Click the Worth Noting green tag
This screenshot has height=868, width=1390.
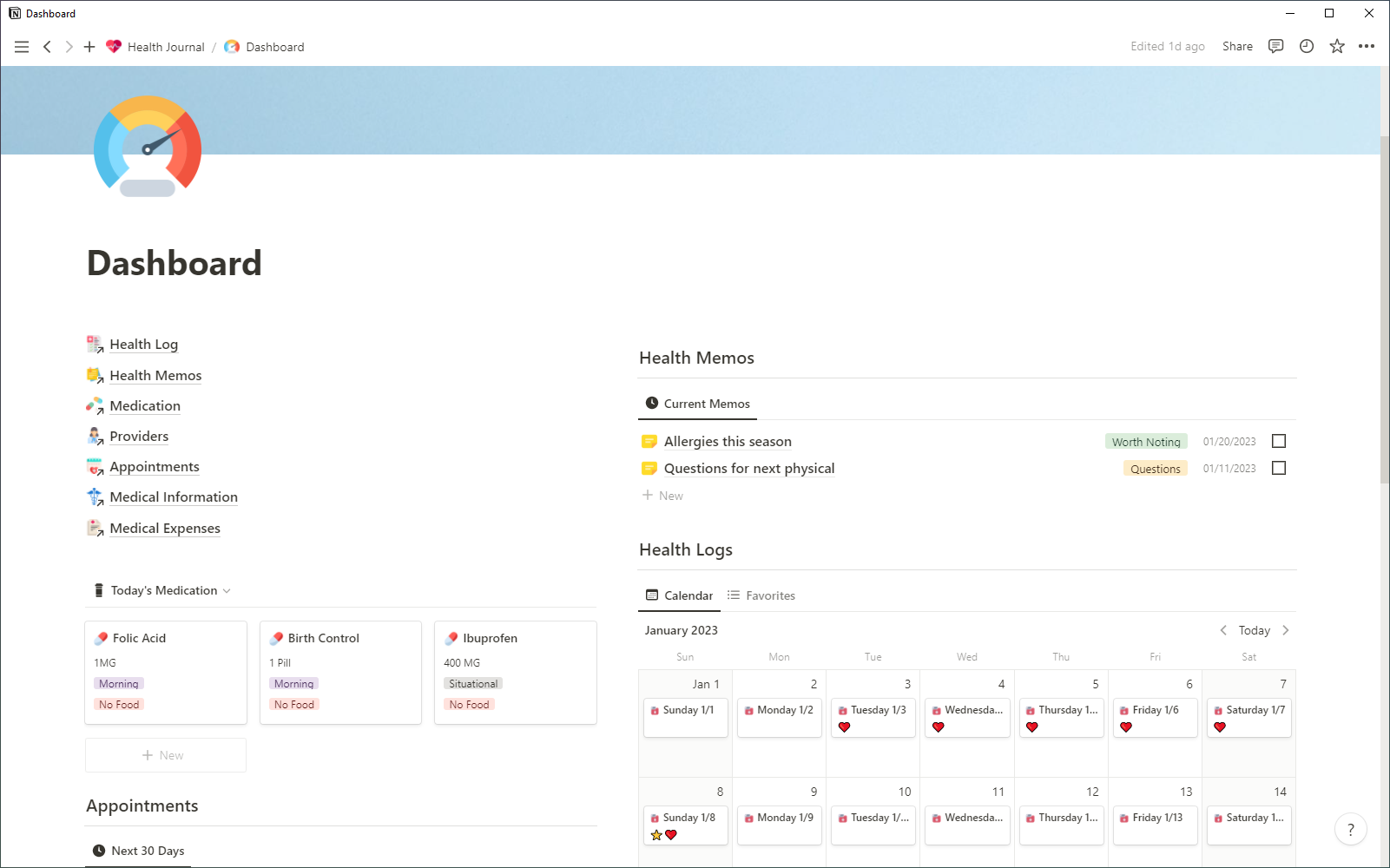coord(1146,442)
